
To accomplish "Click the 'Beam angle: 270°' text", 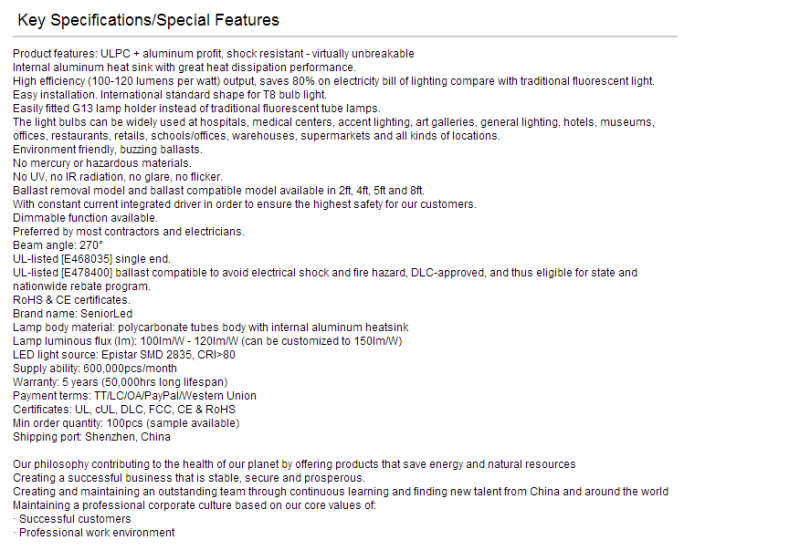I will [58, 245].
